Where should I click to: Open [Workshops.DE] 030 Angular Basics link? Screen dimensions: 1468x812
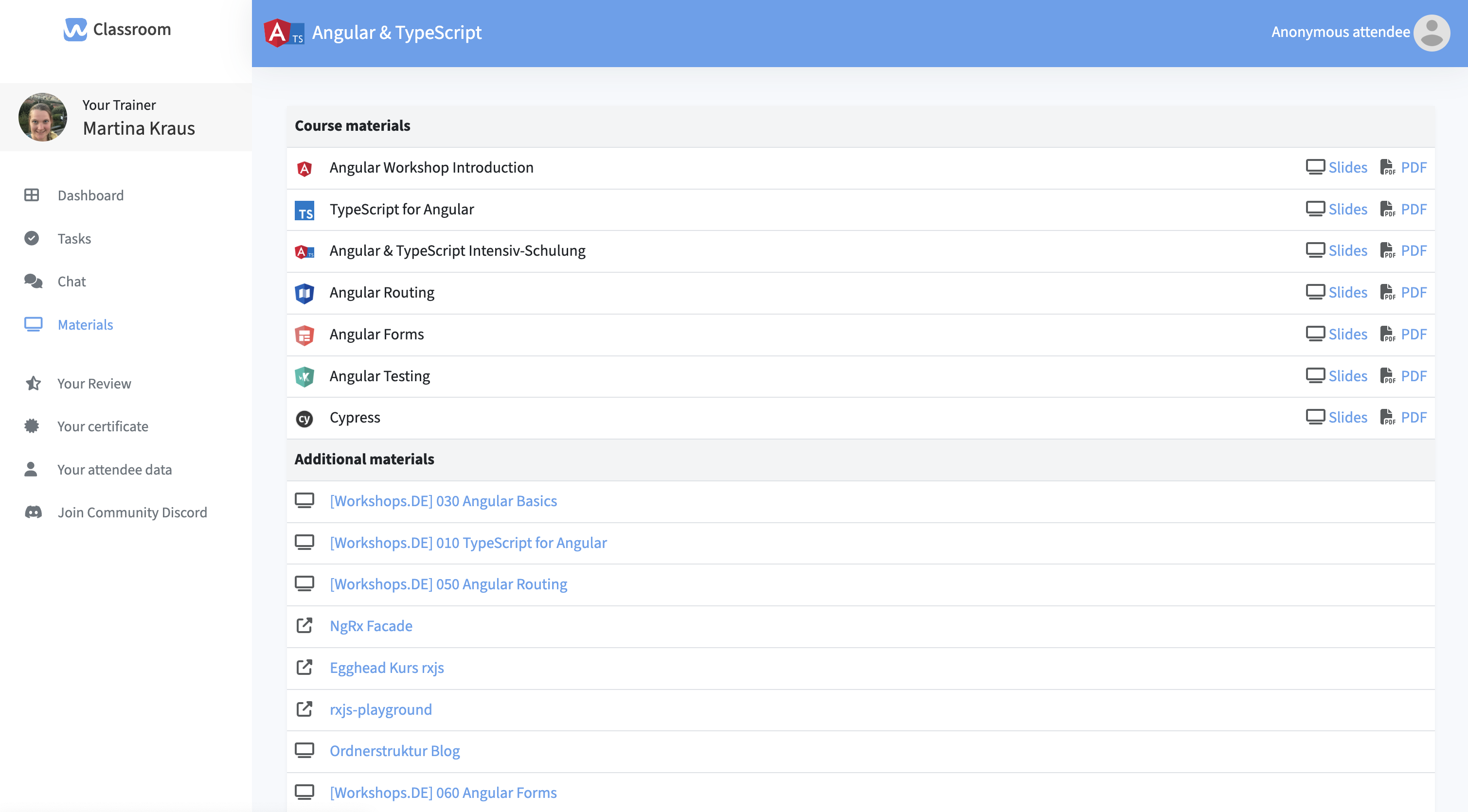(x=443, y=501)
